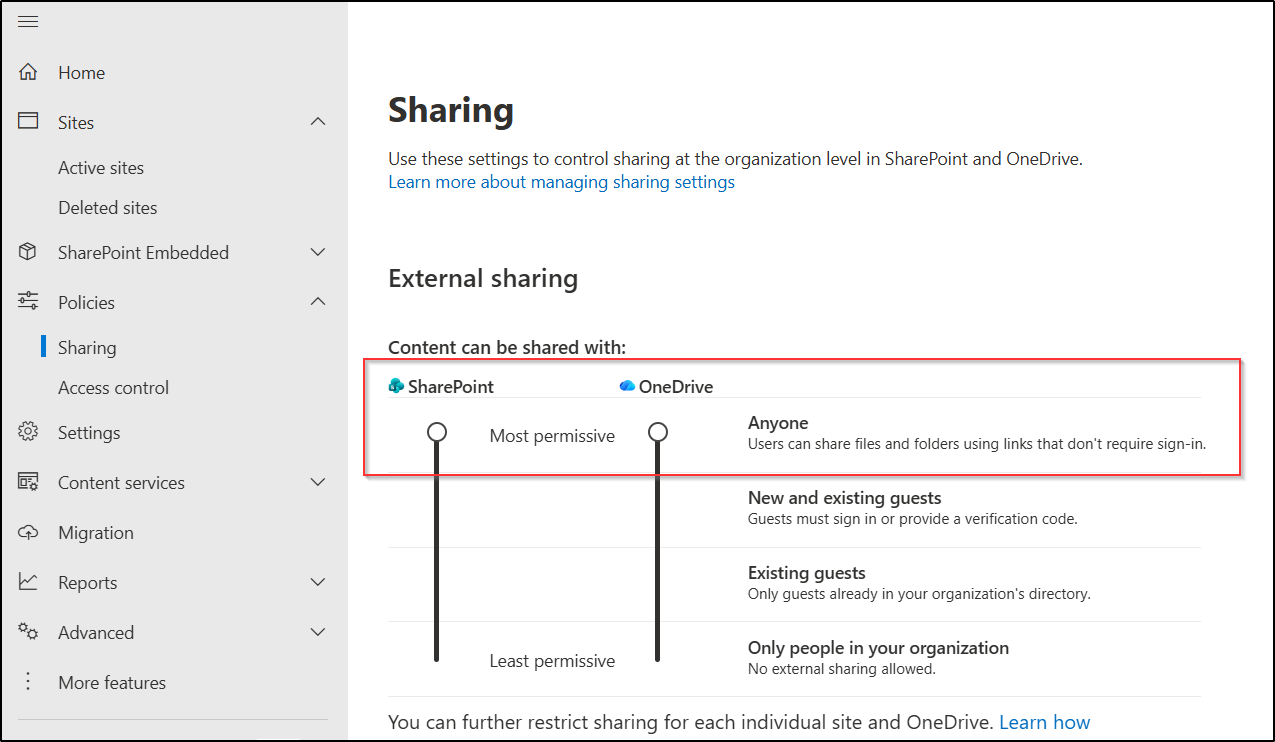This screenshot has width=1275, height=742.
Task: Click the Home house icon
Action: [x=28, y=72]
